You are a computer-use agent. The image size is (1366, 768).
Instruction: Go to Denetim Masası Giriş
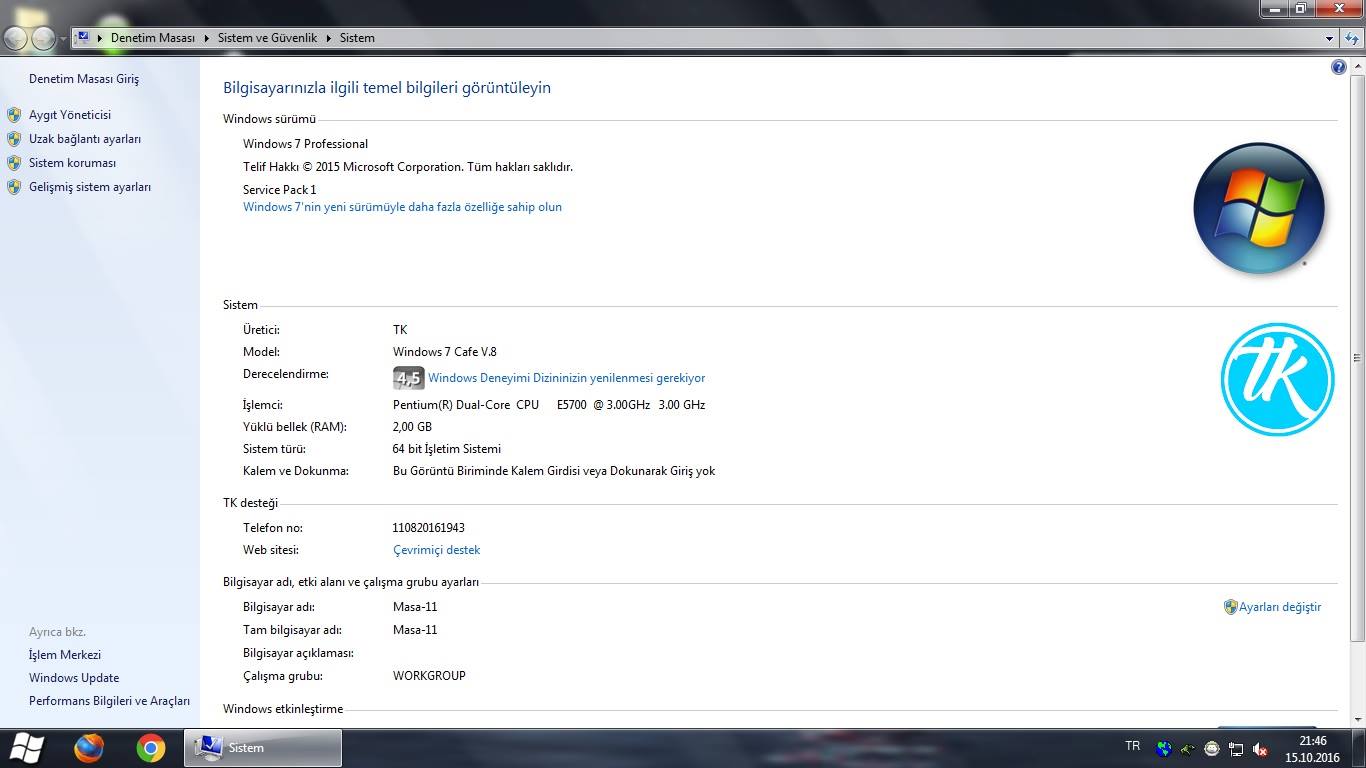84,79
